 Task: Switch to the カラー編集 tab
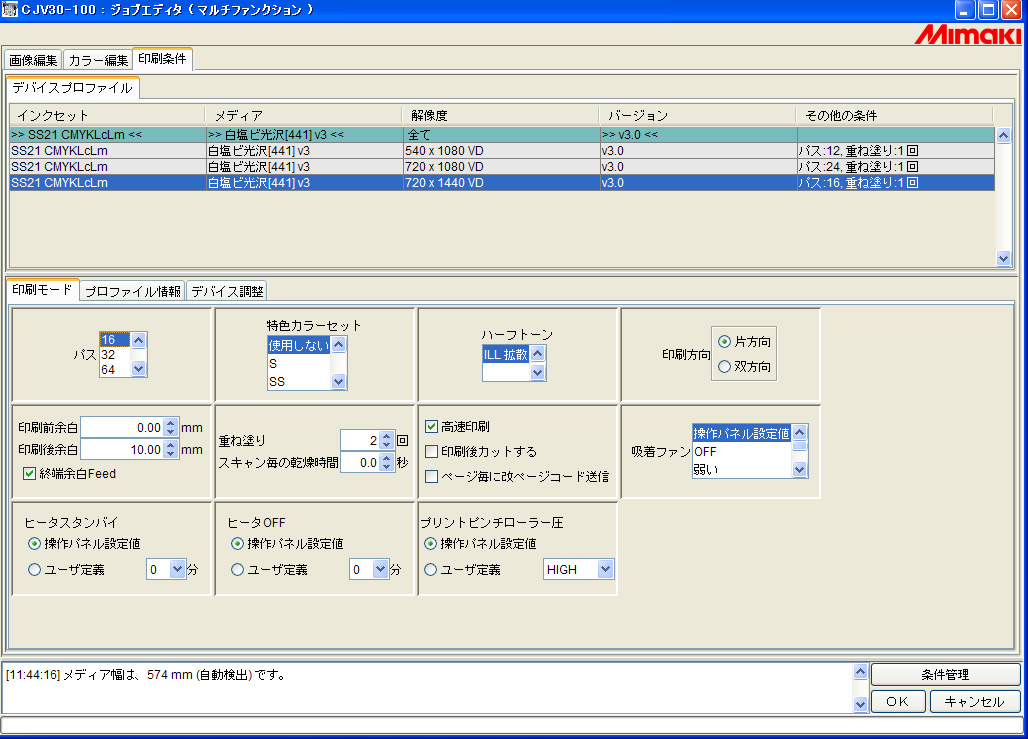(98, 60)
